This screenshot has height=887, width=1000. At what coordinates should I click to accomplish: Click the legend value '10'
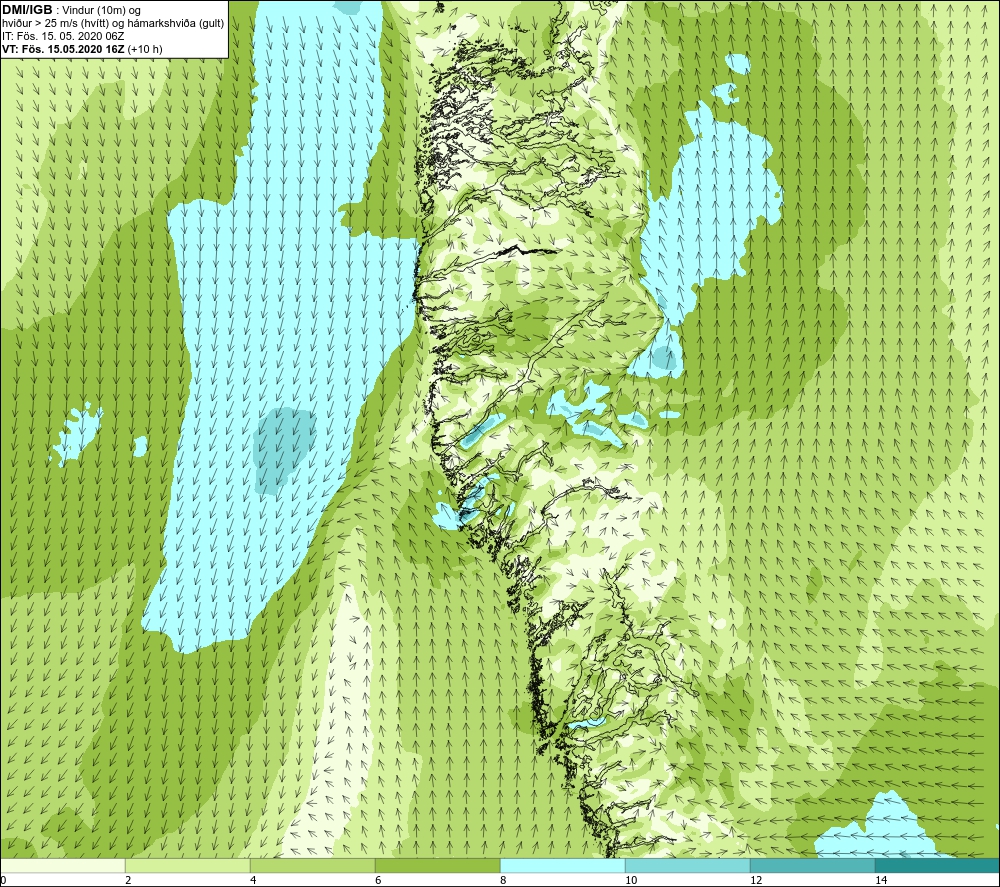[x=631, y=880]
